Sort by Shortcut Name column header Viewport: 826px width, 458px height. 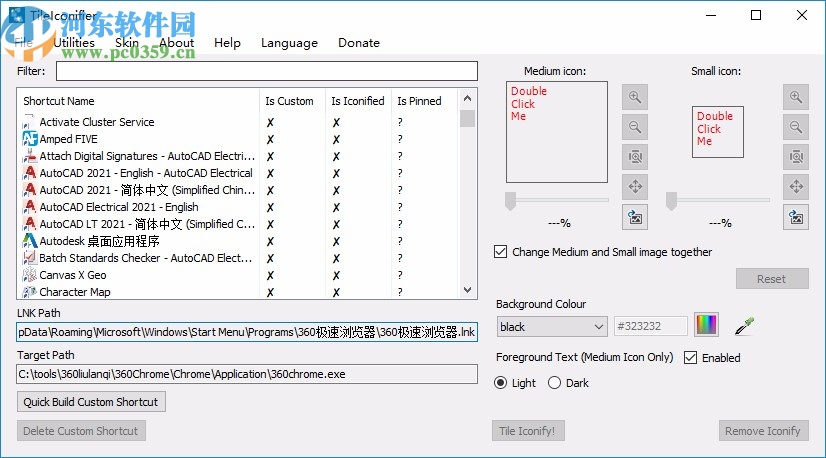pos(139,101)
